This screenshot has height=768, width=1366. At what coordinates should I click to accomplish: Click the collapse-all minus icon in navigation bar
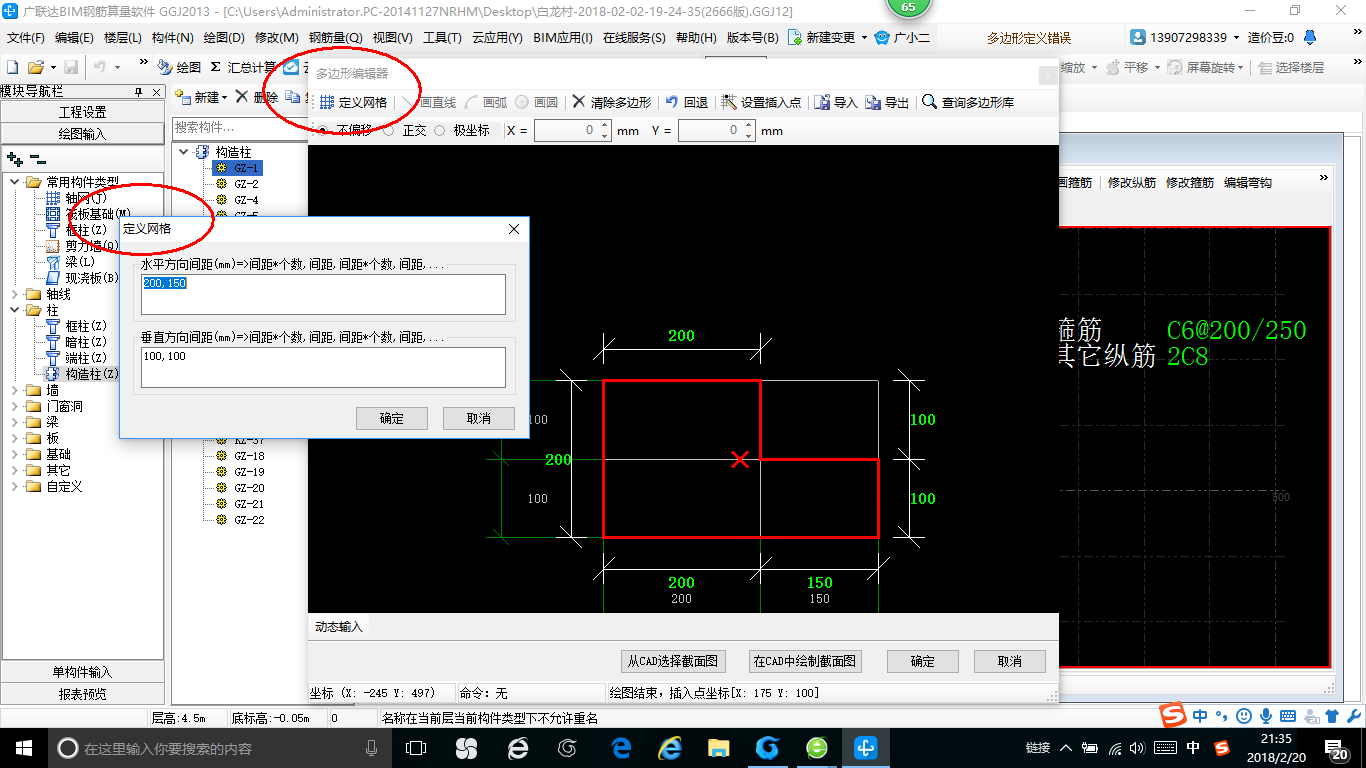tap(37, 158)
